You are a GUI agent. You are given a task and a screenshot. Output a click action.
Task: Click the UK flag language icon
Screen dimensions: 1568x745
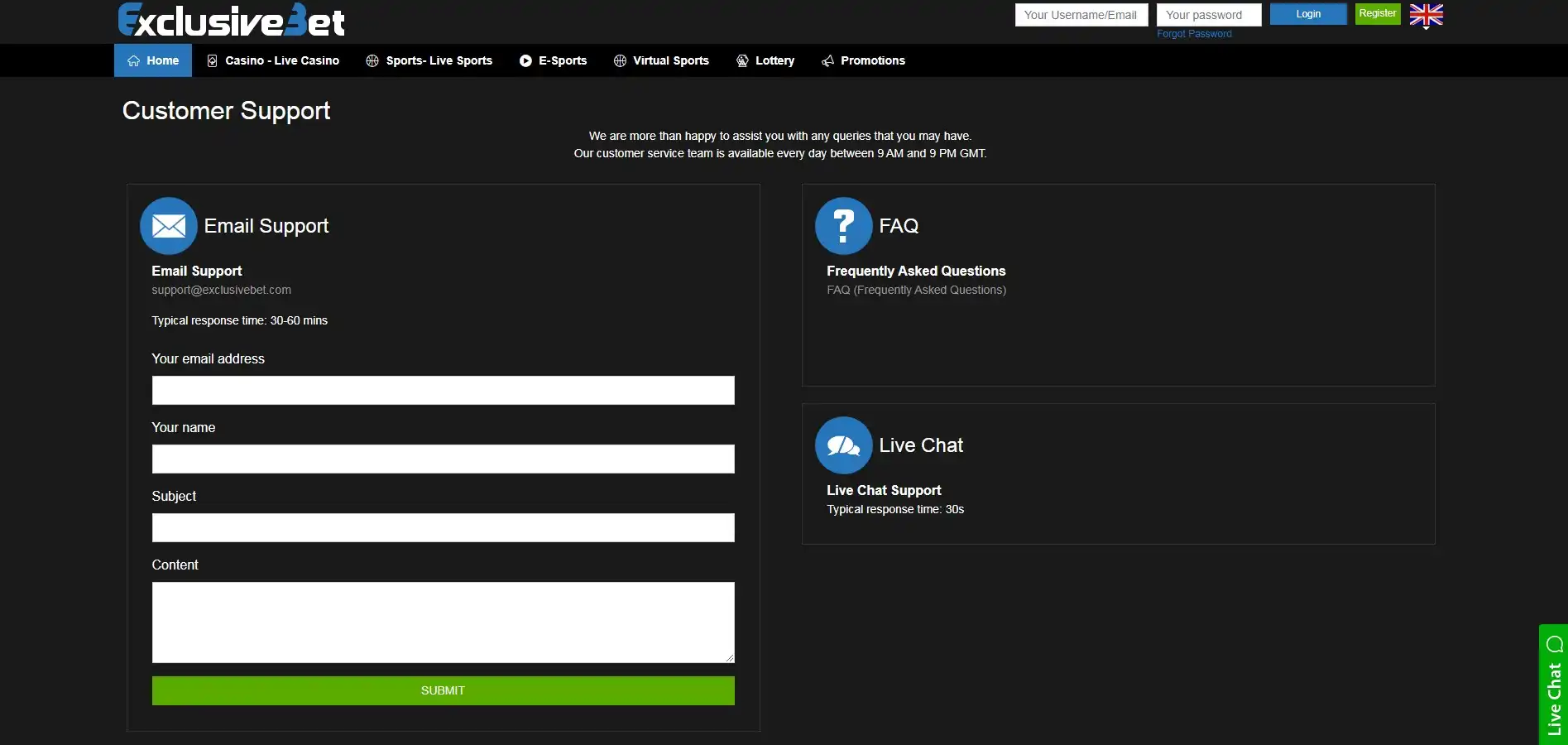pos(1426,14)
